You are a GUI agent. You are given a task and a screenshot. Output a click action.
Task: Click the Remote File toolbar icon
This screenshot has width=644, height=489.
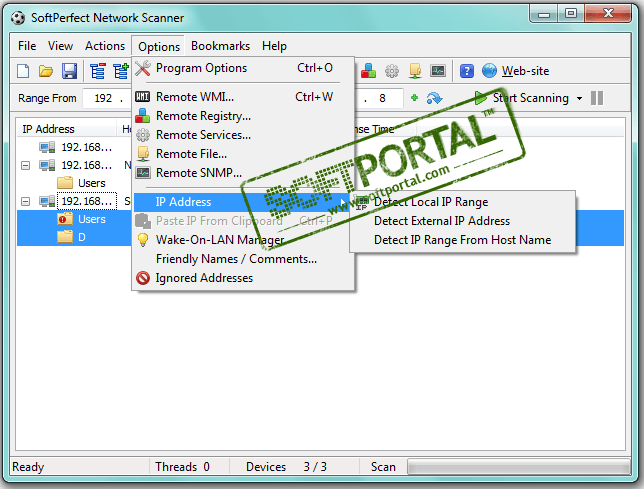415,71
